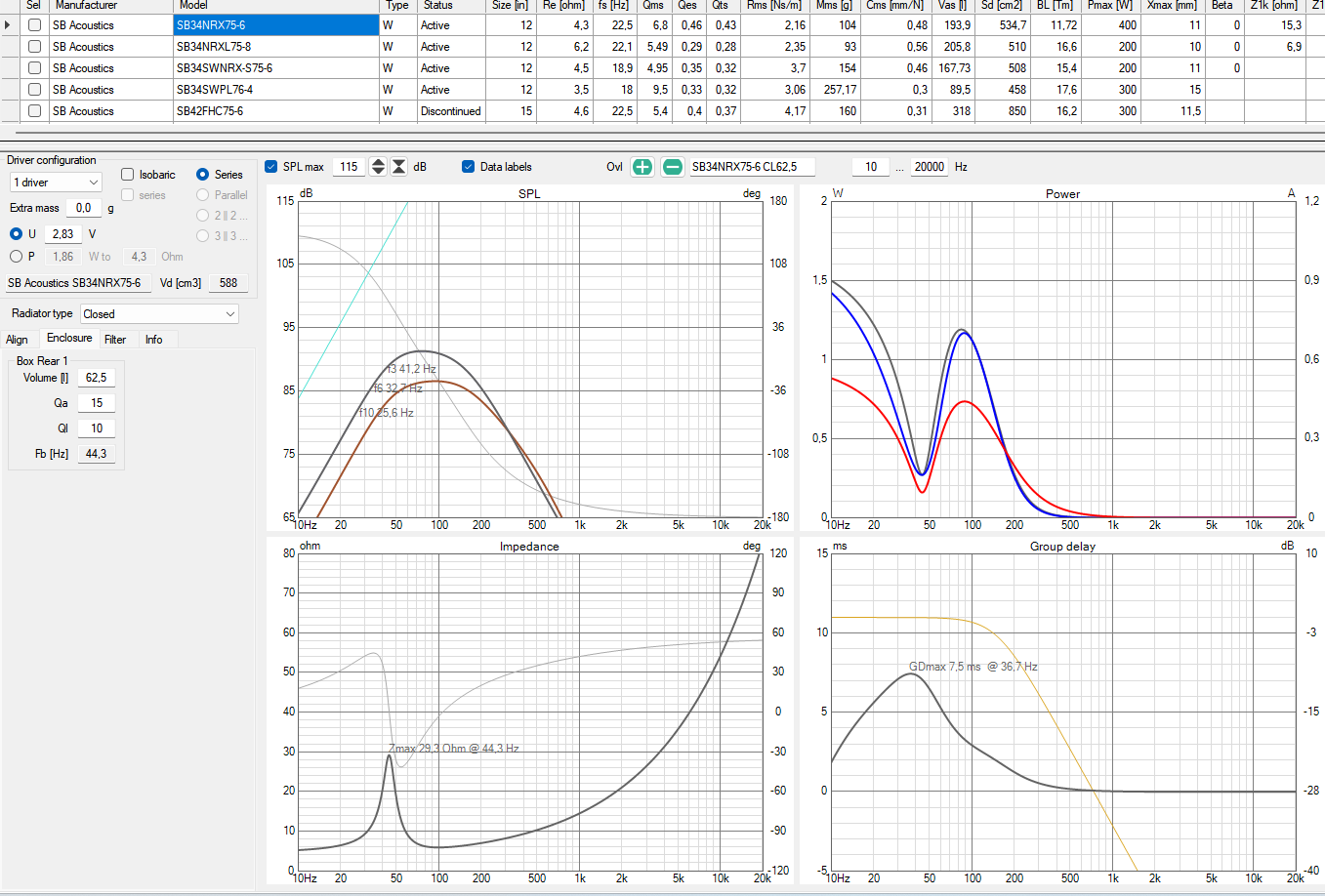Screen dimensions: 1325x896
Task: Click the 'Zmax 29,3 Ohm @ 44,3 Hz' label
Action: pos(453,749)
